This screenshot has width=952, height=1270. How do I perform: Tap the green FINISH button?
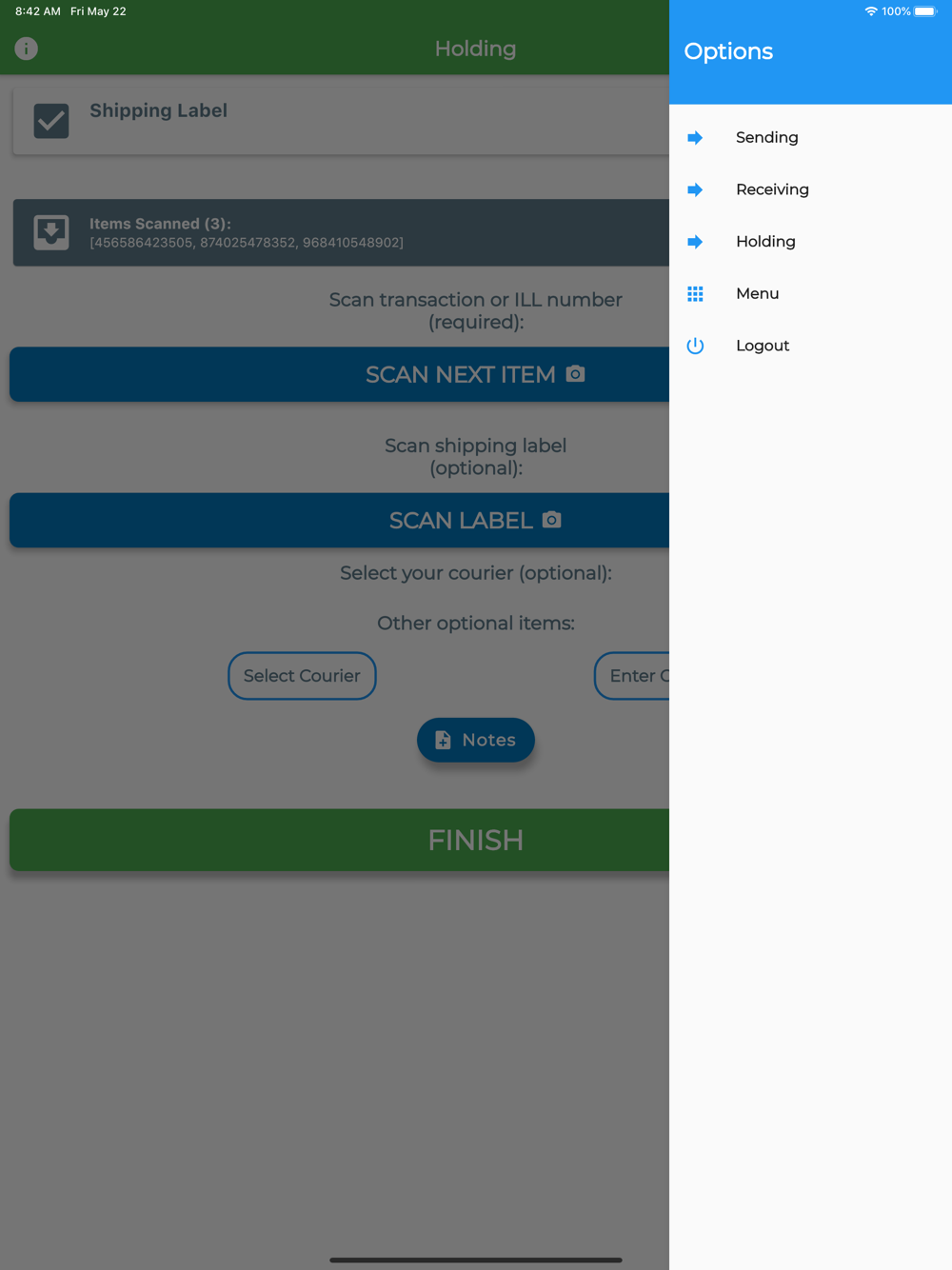pos(339,840)
